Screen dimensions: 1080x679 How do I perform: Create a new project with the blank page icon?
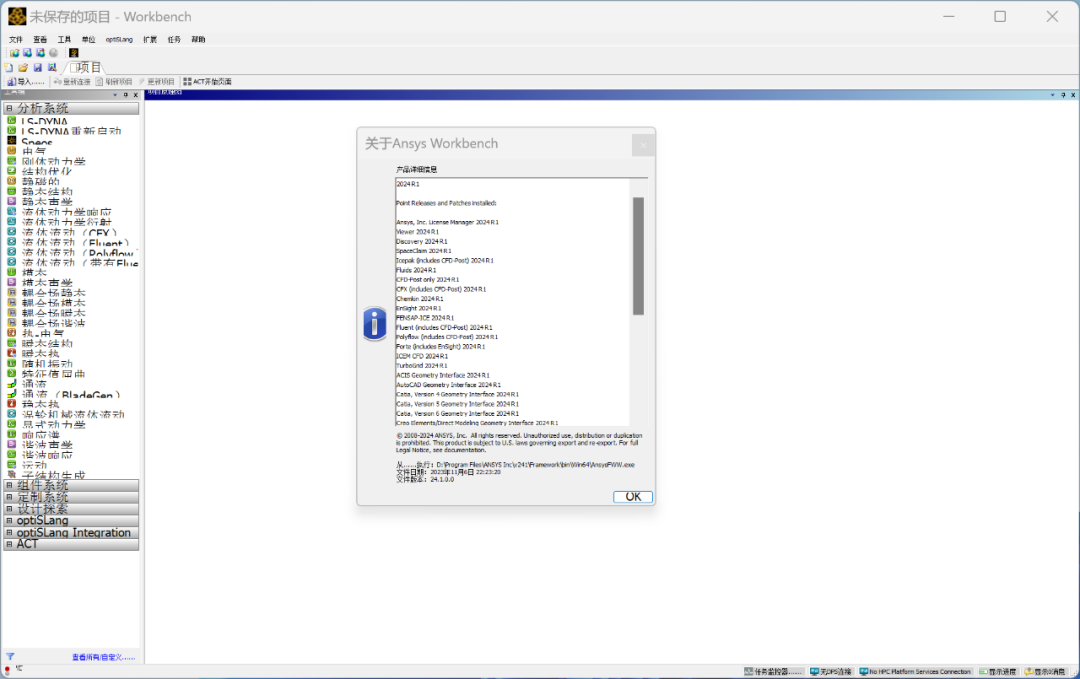click(9, 67)
